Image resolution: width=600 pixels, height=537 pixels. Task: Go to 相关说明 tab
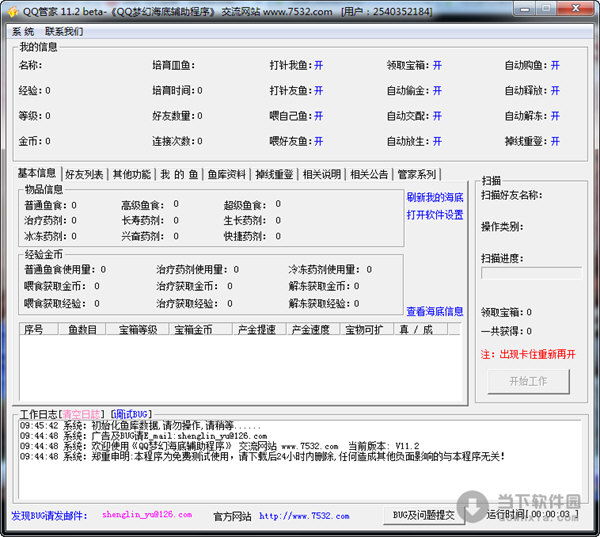point(322,175)
